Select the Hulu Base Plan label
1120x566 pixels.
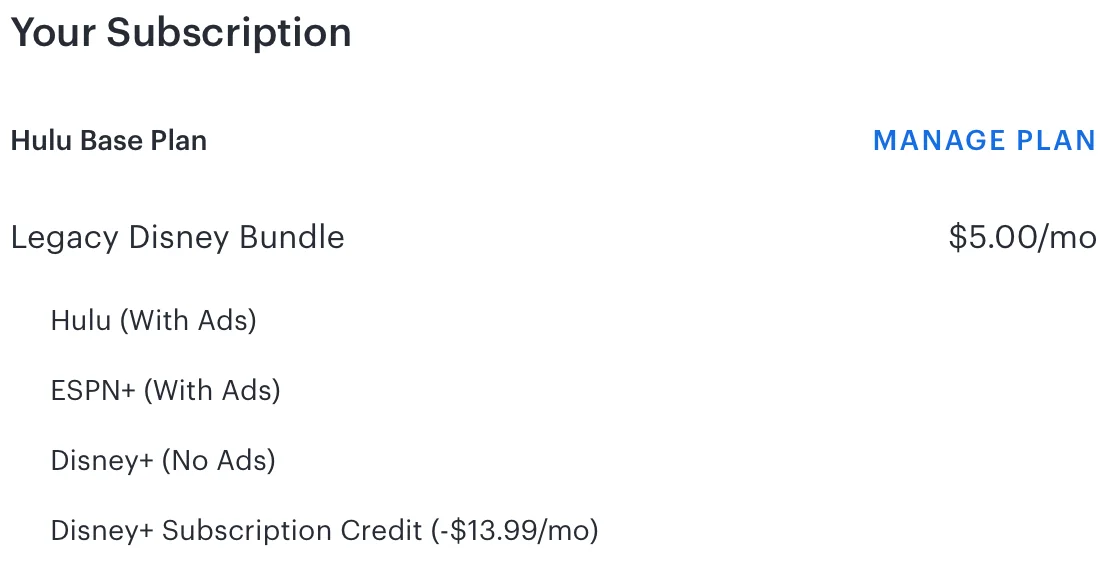(x=109, y=141)
